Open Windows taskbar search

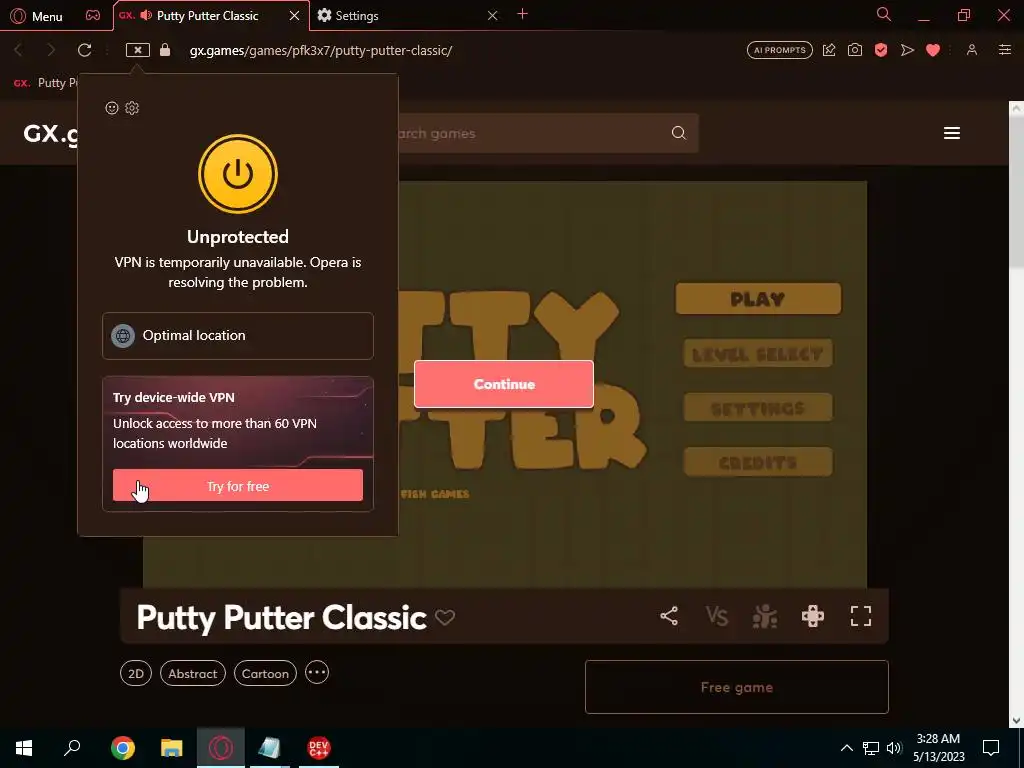pyautogui.click(x=72, y=748)
